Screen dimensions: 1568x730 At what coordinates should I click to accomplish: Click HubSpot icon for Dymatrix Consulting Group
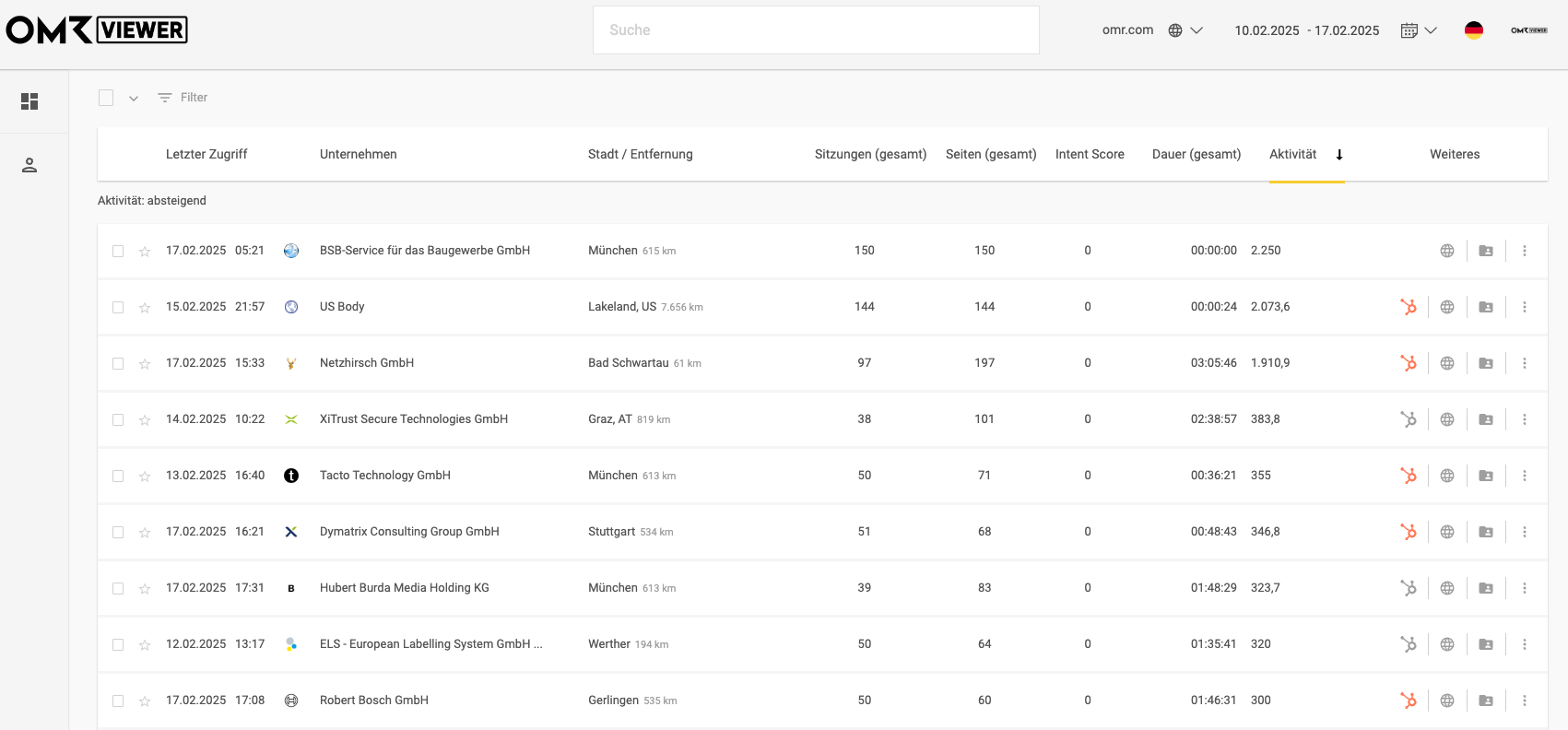[x=1409, y=532]
